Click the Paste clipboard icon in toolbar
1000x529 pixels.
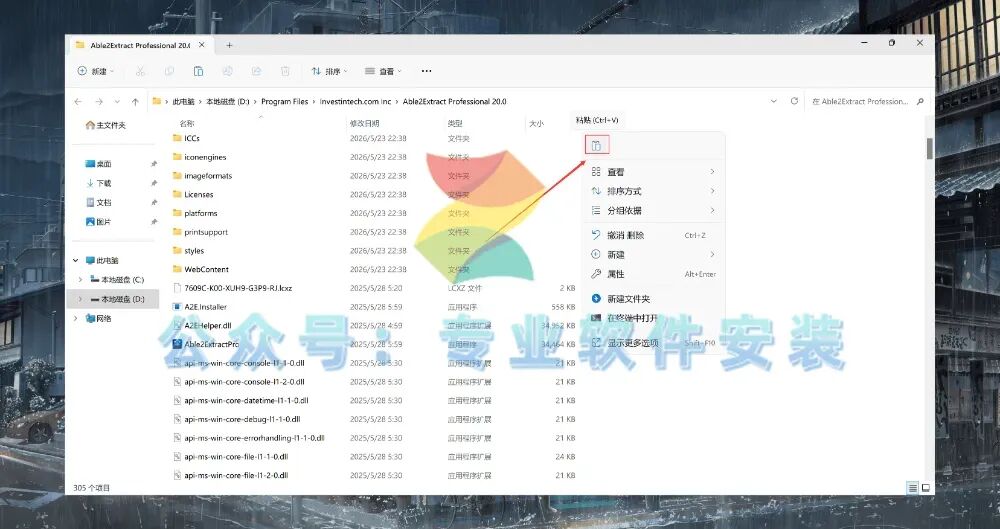tap(198, 71)
